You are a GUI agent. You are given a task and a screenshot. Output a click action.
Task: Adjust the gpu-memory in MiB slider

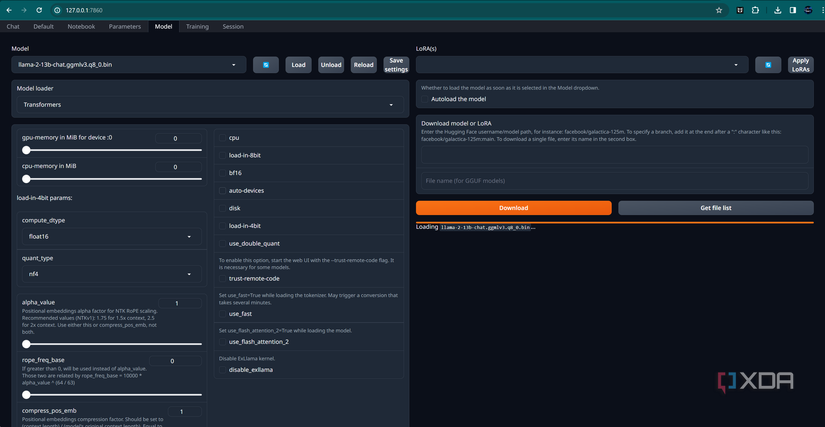pos(26,150)
